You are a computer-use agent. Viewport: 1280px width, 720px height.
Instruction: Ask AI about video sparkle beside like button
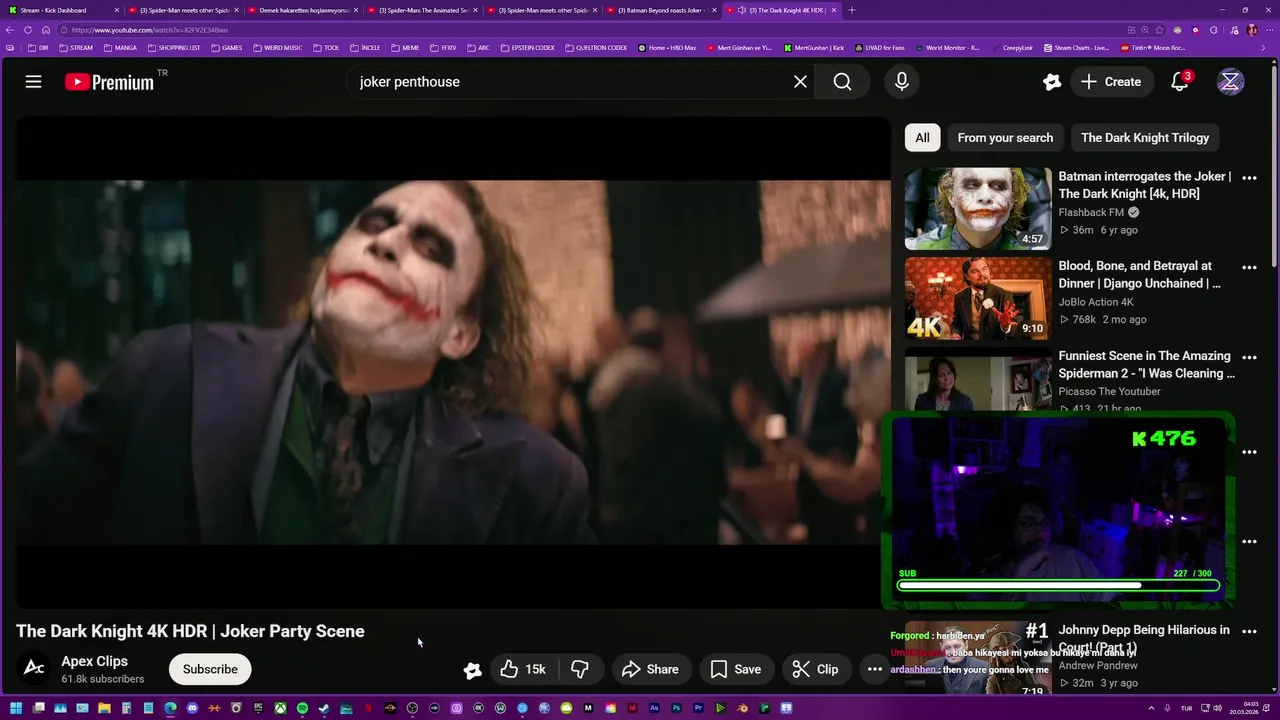473,670
